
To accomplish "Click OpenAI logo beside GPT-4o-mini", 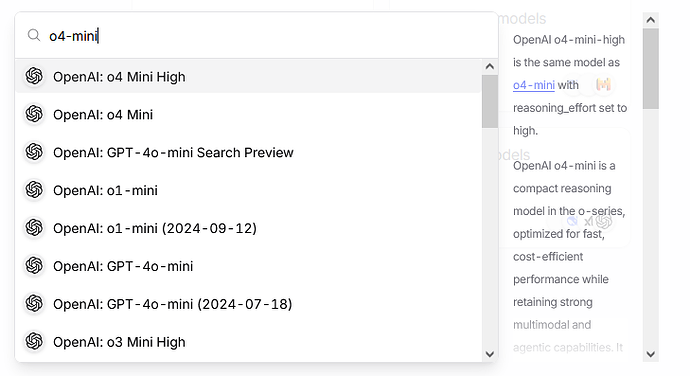I will coord(34,265).
